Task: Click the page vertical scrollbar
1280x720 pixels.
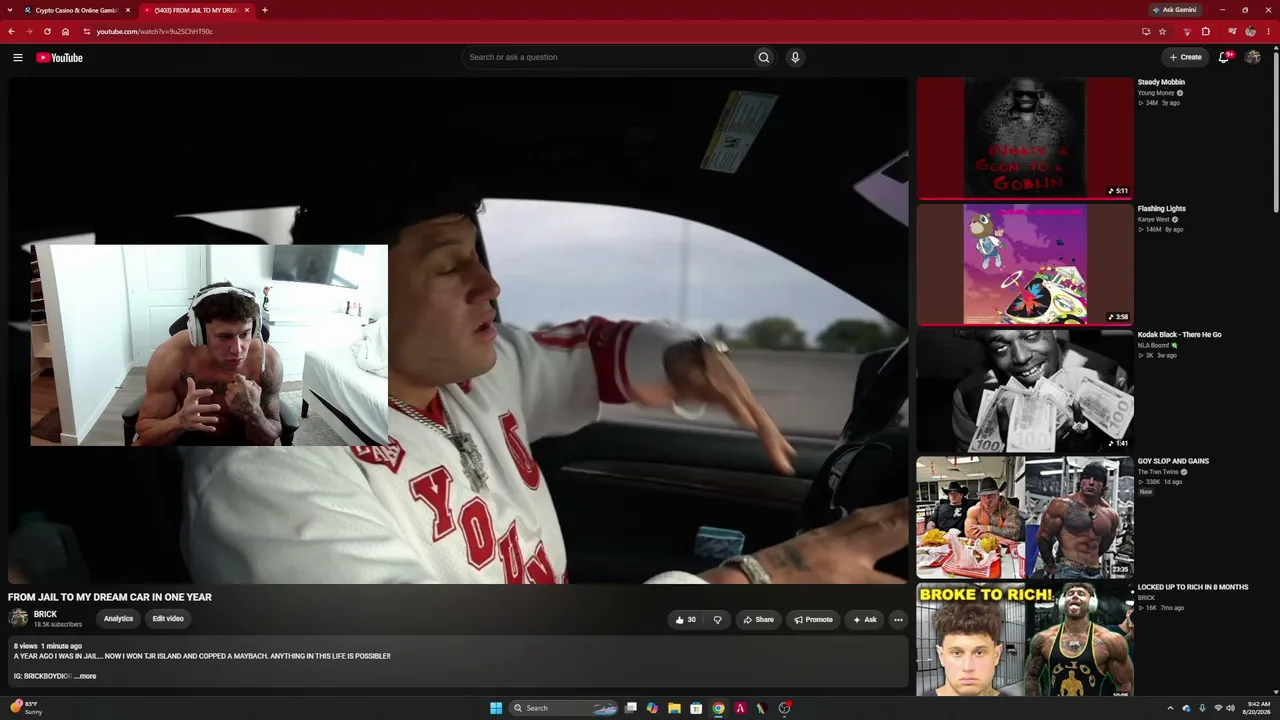Action: coord(1276,130)
